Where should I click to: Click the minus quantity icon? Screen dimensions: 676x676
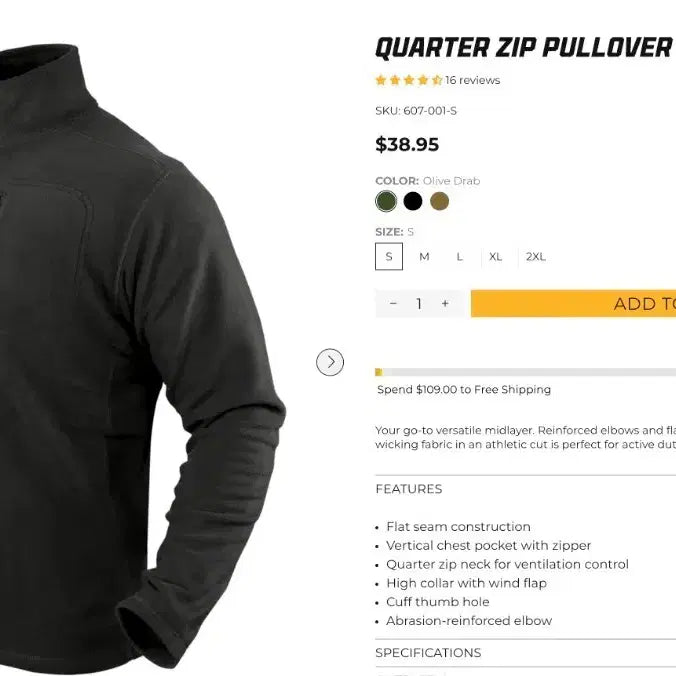pyautogui.click(x=393, y=304)
